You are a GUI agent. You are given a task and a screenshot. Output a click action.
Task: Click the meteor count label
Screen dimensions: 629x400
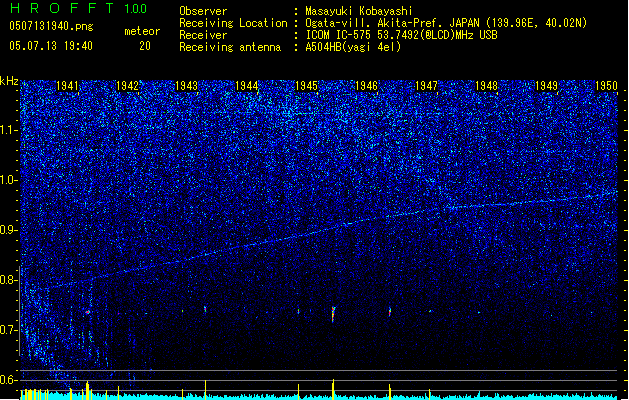[x=142, y=31]
